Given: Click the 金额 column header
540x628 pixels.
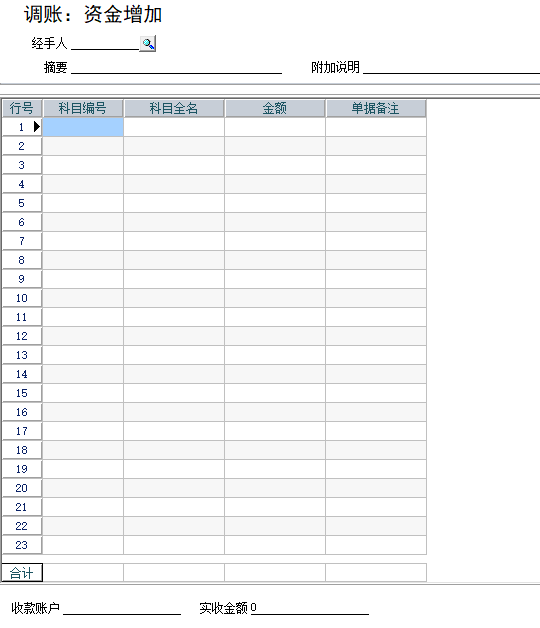Looking at the screenshot, I should [x=275, y=108].
